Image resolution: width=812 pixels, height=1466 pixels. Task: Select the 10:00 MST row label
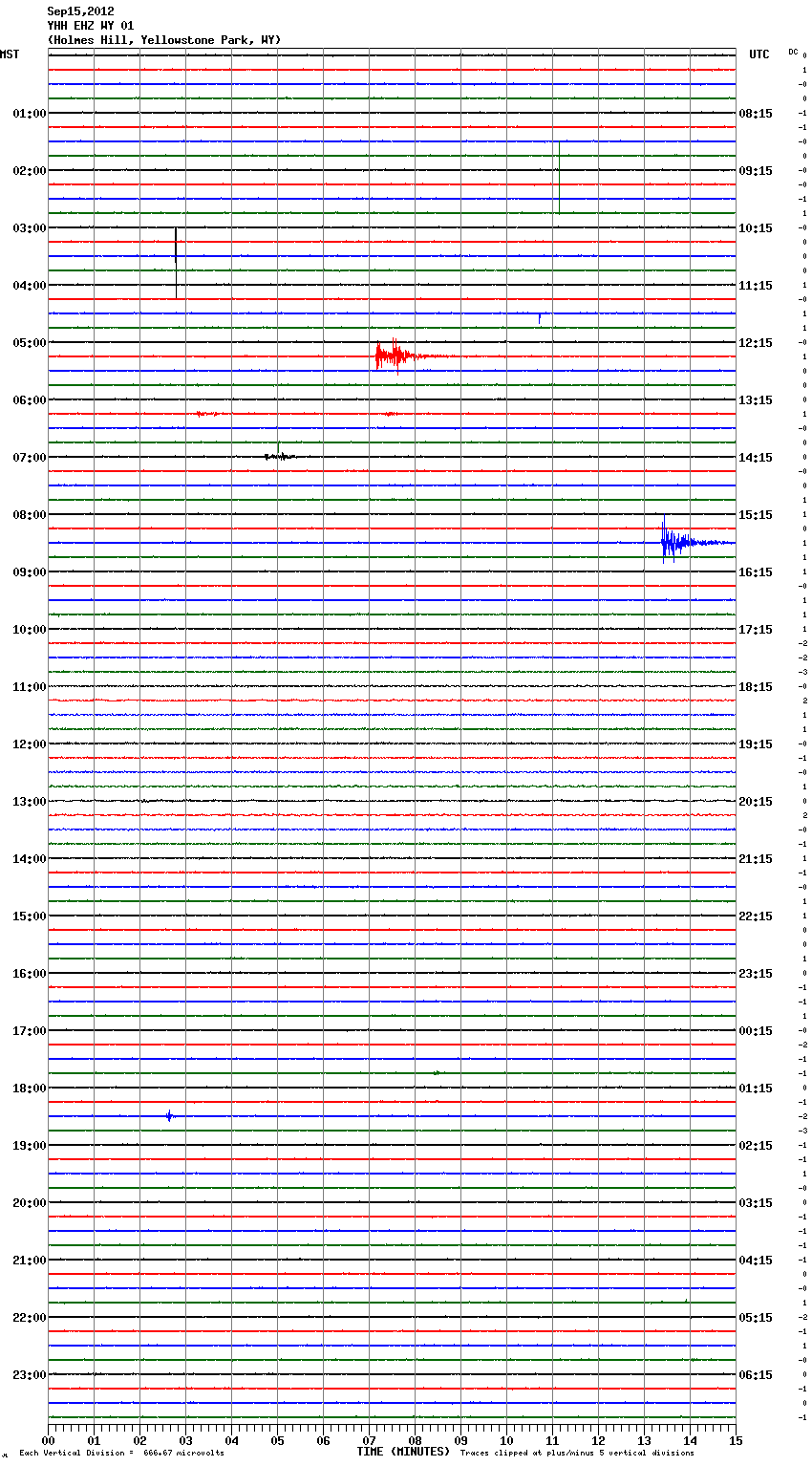pos(30,630)
